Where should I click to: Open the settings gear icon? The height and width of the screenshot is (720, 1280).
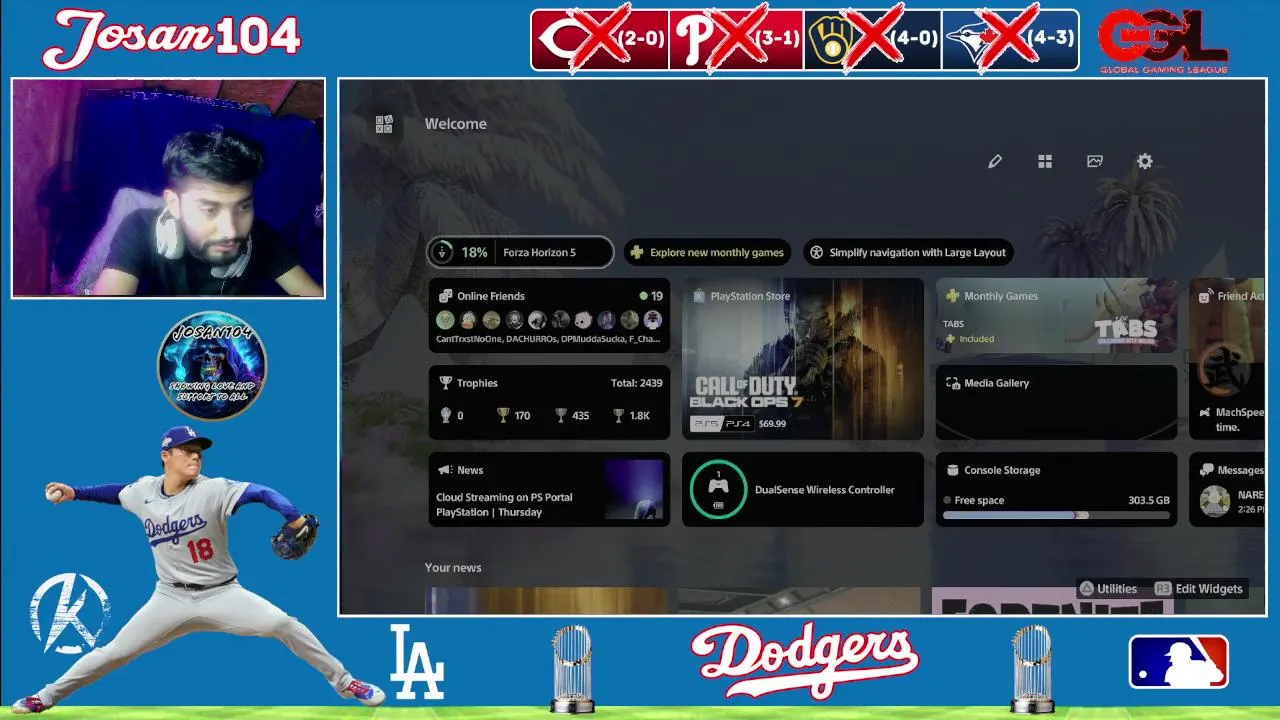pos(1145,161)
